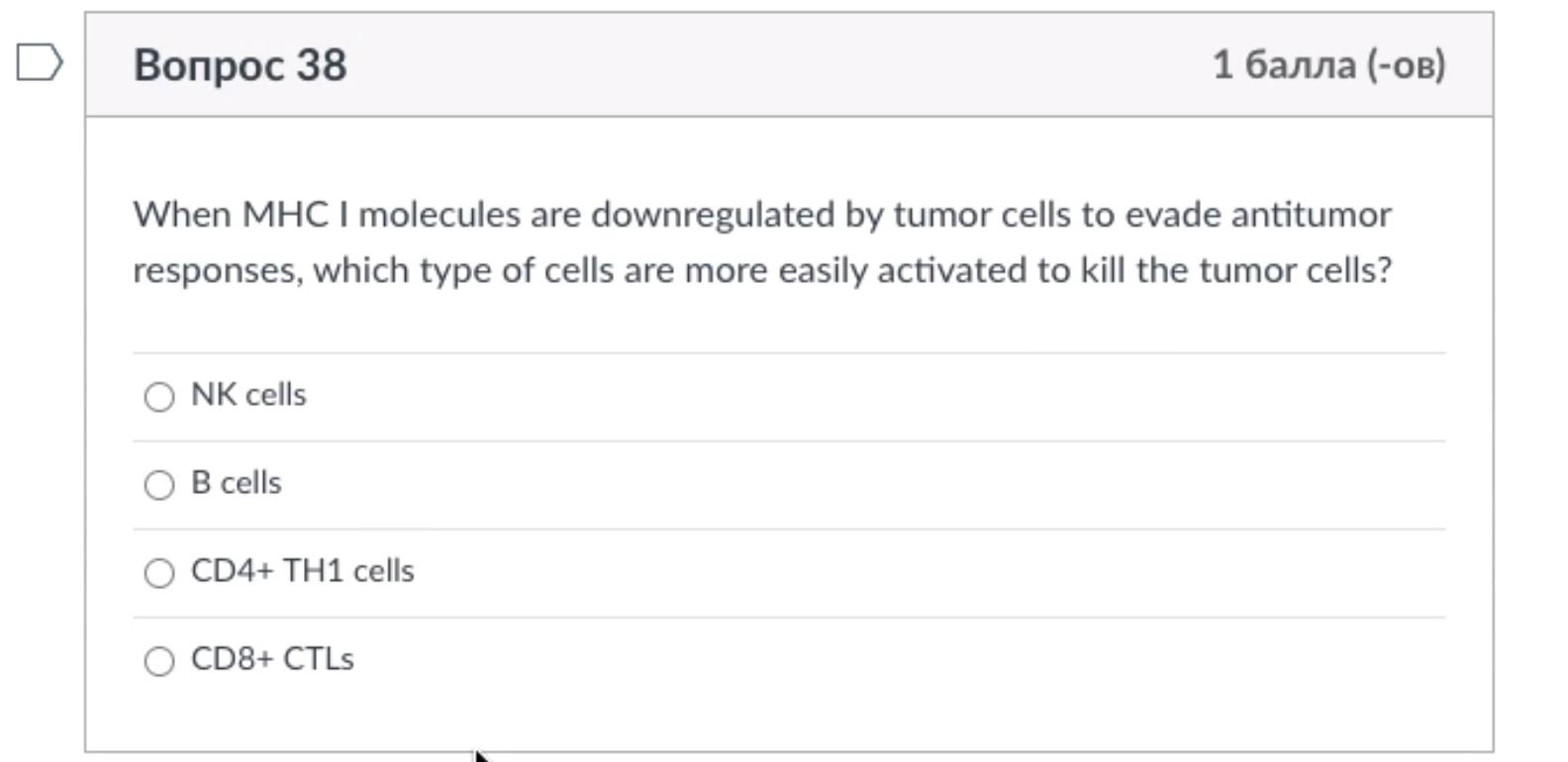Pick the CD4+ TH1 cells radio button
The image size is (1568, 762).
point(159,573)
